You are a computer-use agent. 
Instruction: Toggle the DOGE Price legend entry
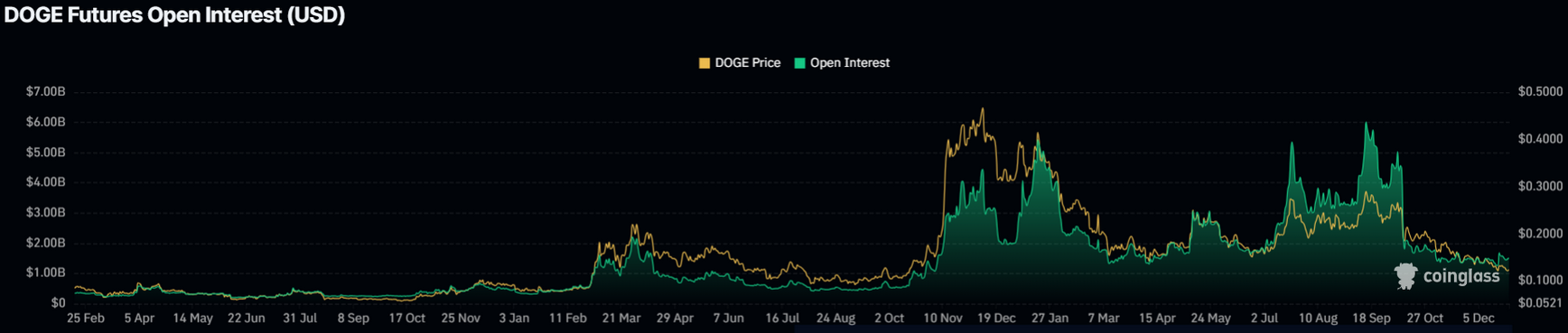tap(740, 63)
